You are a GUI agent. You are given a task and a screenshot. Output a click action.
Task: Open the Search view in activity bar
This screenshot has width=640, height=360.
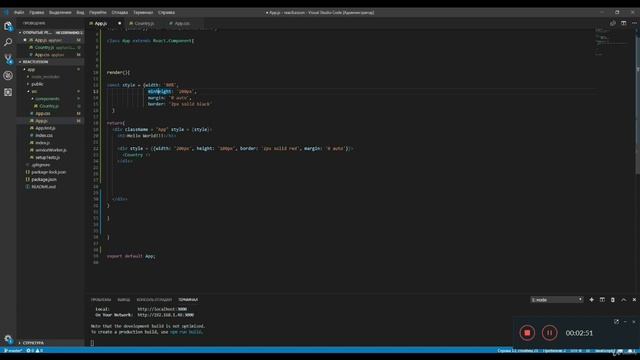(x=8, y=42)
